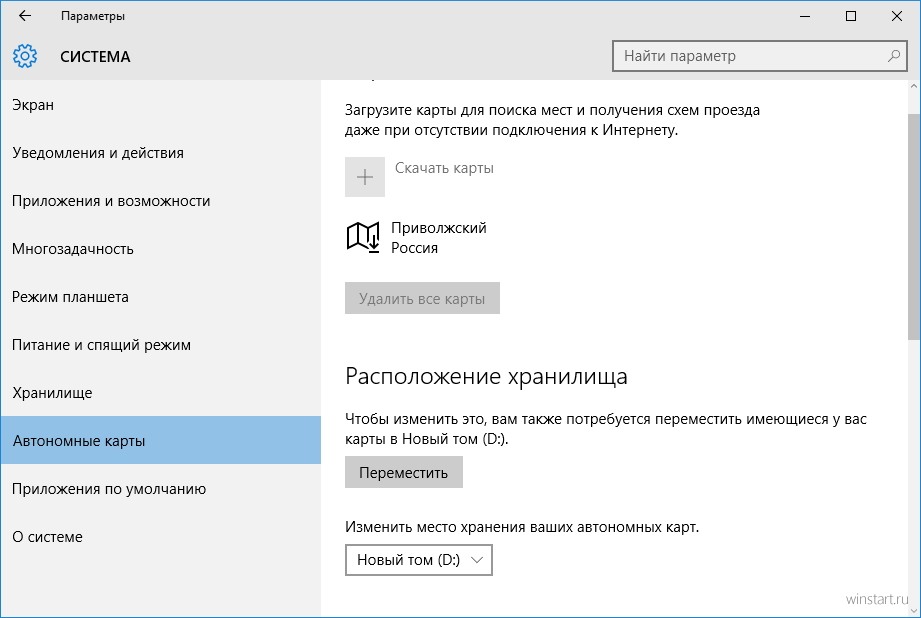The image size is (921, 618).
Task: Click the Переместить button
Action: (404, 472)
